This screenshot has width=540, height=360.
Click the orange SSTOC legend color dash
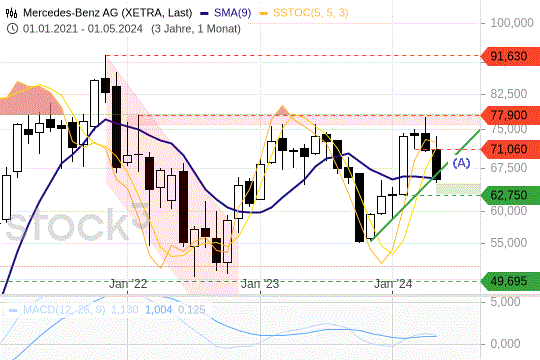tap(264, 14)
